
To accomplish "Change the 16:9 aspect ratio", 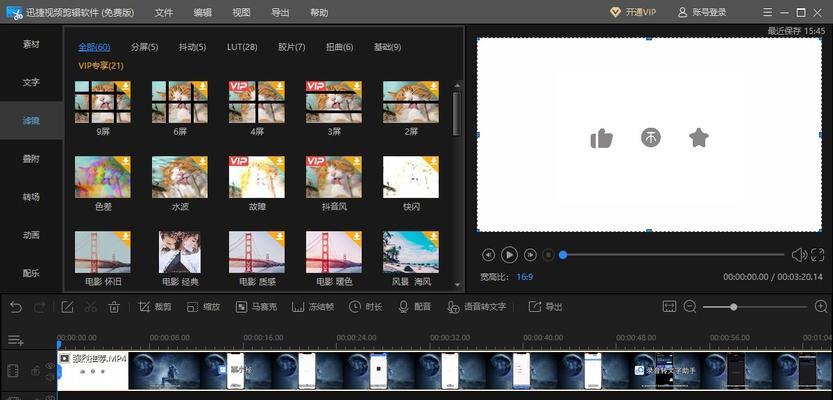I will coord(524,277).
